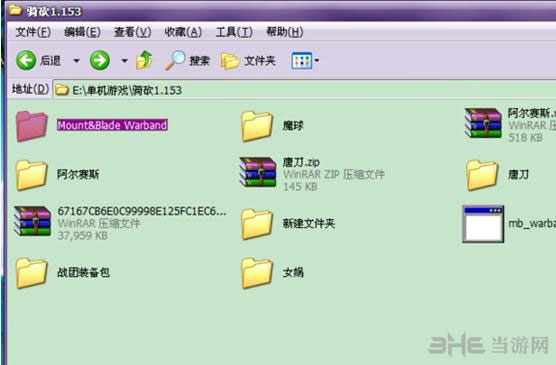The image size is (556, 365).
Task: Click the 阿尔赛斯 archive file name
Action: (532, 114)
